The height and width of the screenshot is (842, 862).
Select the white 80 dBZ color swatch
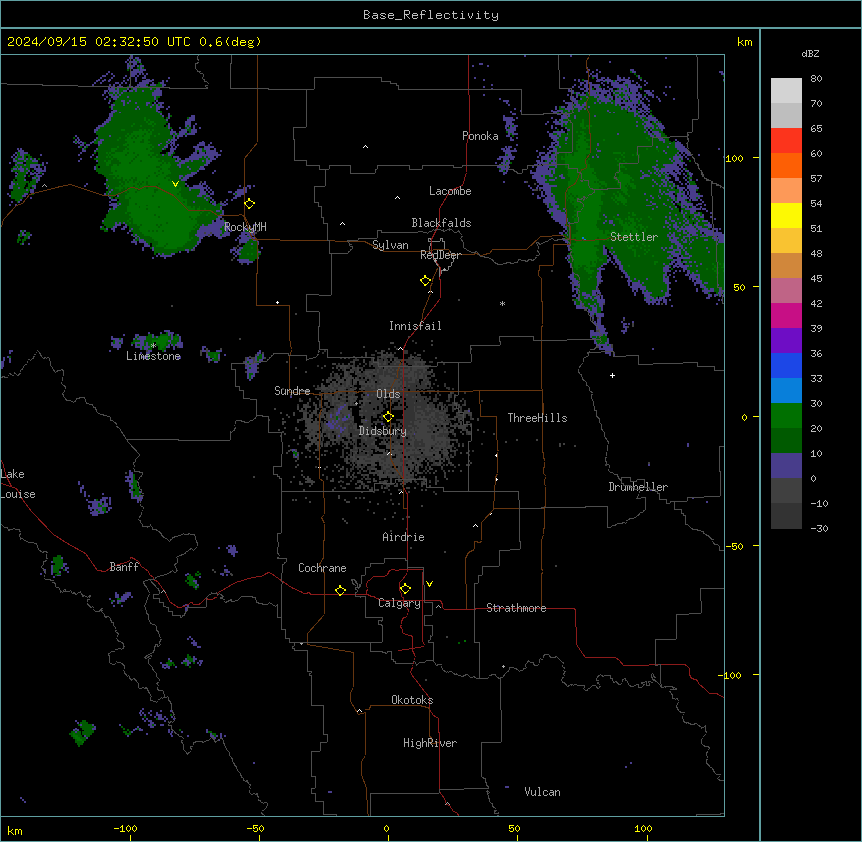[786, 91]
